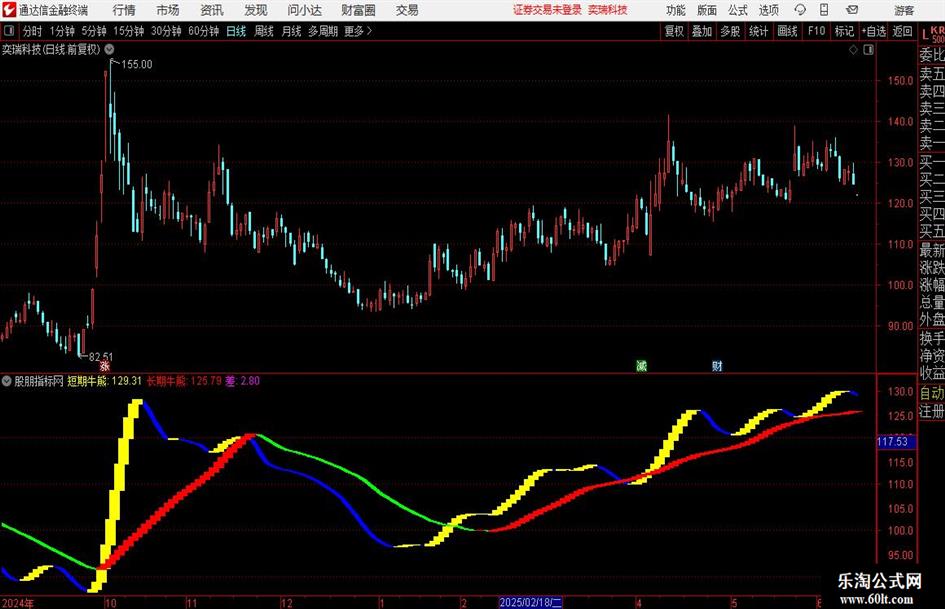The image size is (945, 609).
Task: Switch to 分时 chart period
Action: point(33,31)
